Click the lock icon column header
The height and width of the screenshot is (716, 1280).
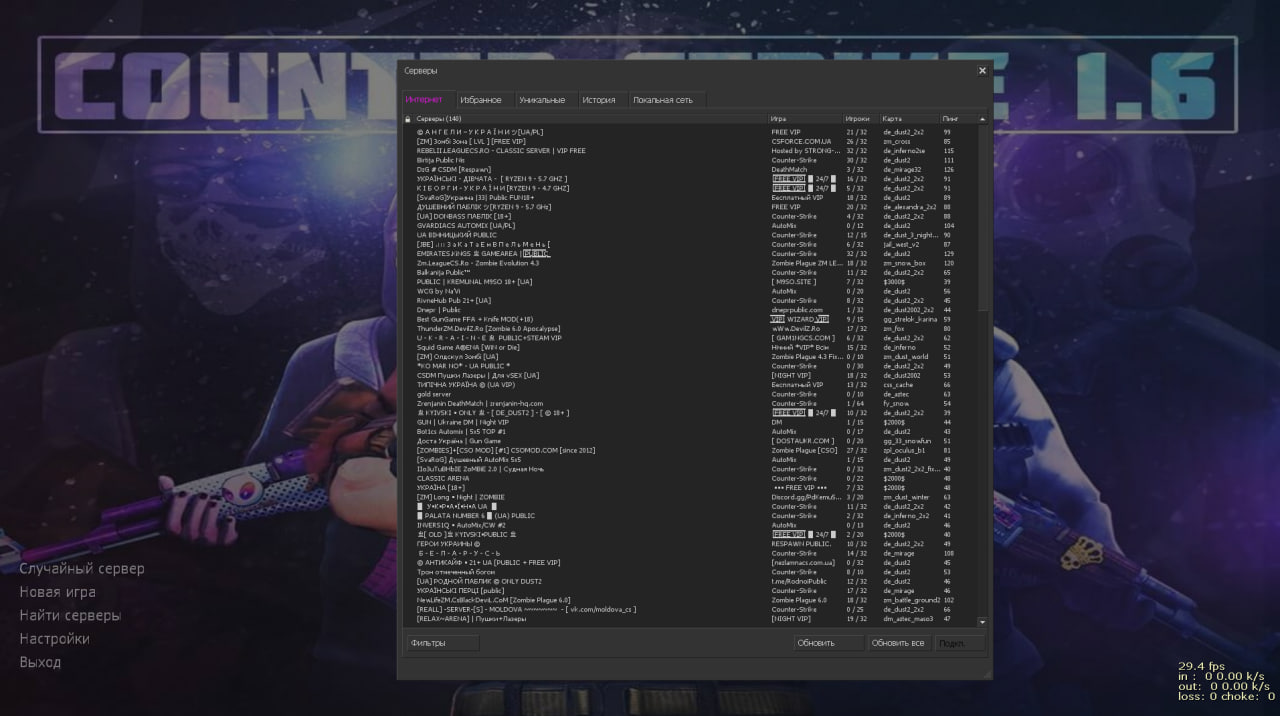tap(408, 119)
